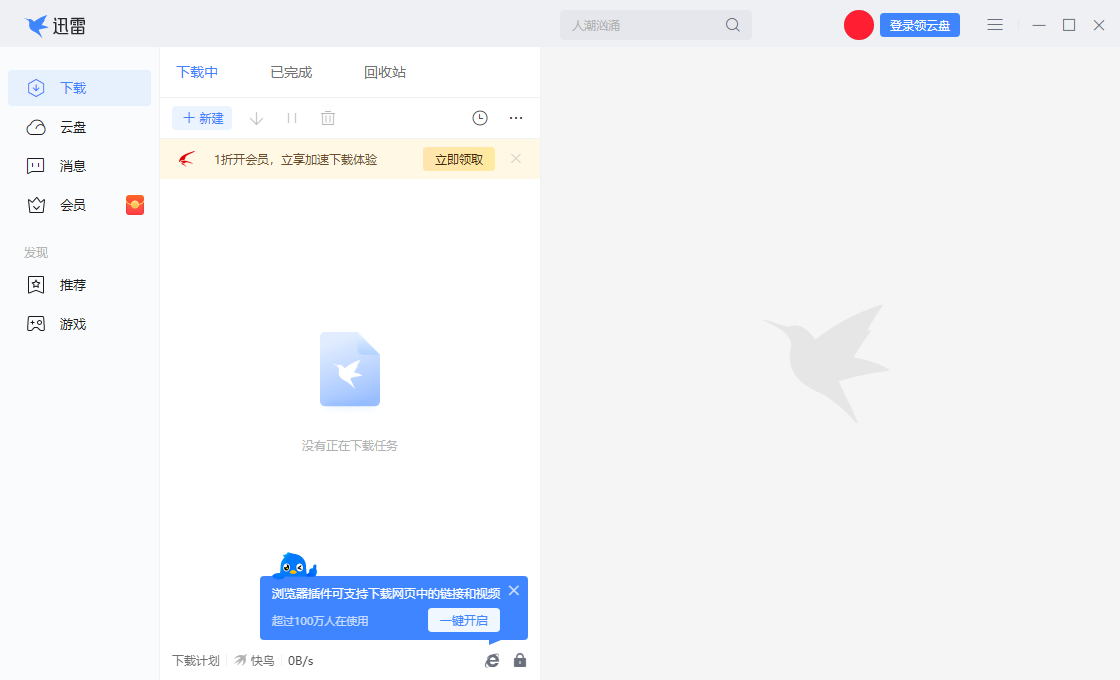This screenshot has height=680, width=1120.
Task: Start downloads with the down-arrow icon
Action: click(256, 117)
